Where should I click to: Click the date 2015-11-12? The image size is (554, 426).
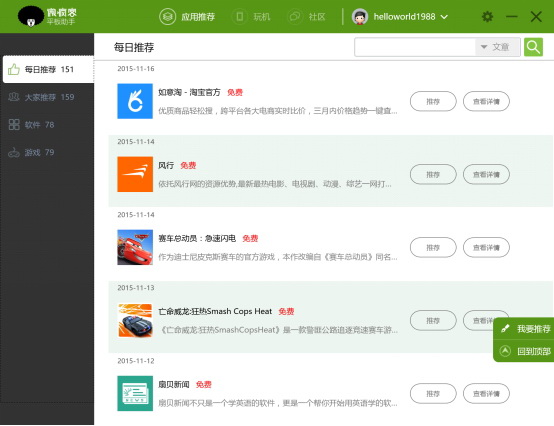136,361
